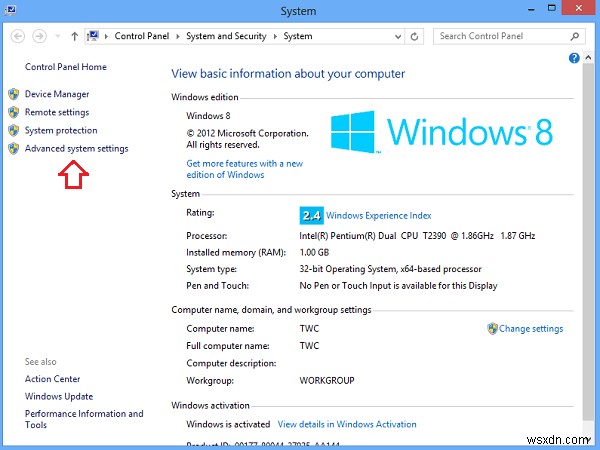Click the processor value Intel(R) Pentium(R) Dual
The height and width of the screenshot is (450, 600).
pyautogui.click(x=417, y=236)
